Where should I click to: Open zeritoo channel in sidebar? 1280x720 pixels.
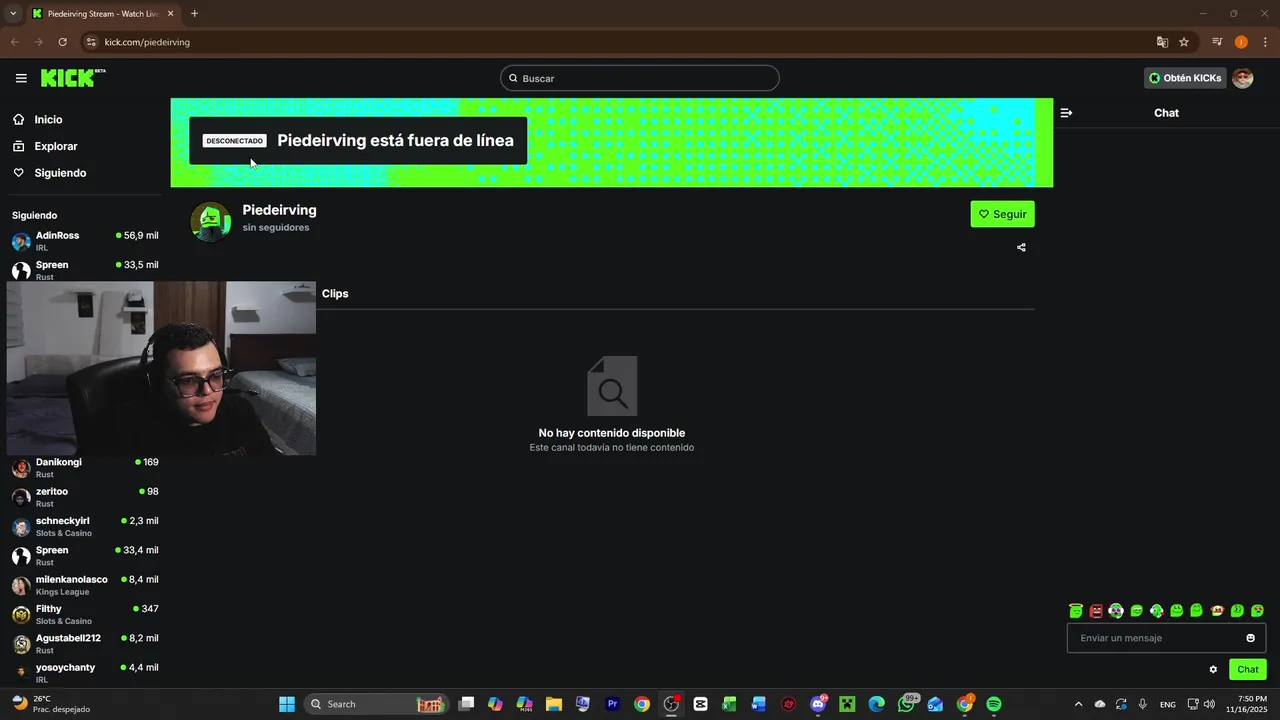[x=85, y=497]
